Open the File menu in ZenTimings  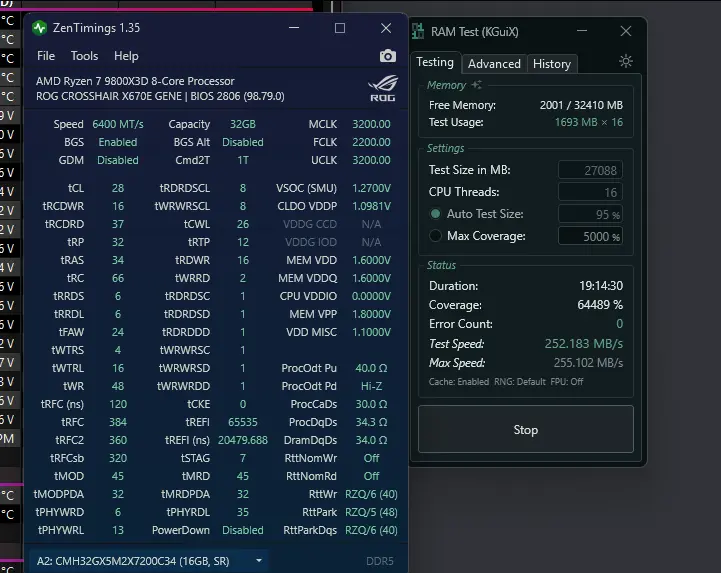point(46,56)
